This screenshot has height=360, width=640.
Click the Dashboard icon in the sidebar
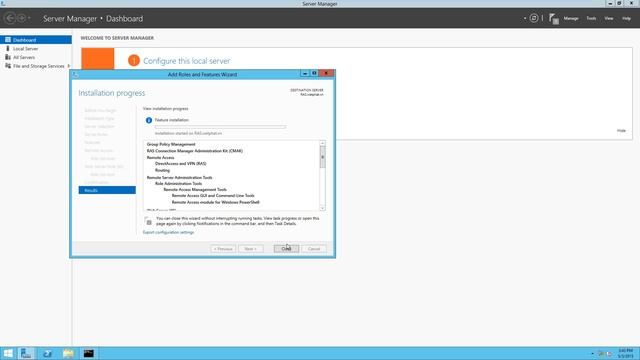tap(8, 40)
